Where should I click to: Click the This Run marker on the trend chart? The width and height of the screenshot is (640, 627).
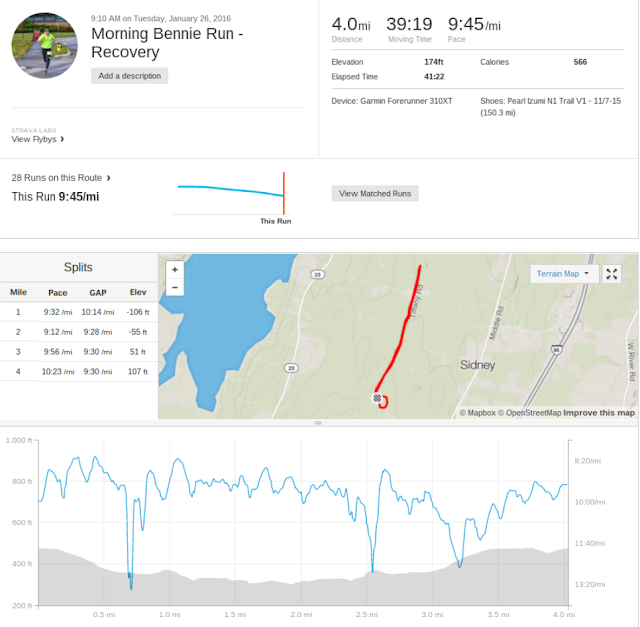283,193
